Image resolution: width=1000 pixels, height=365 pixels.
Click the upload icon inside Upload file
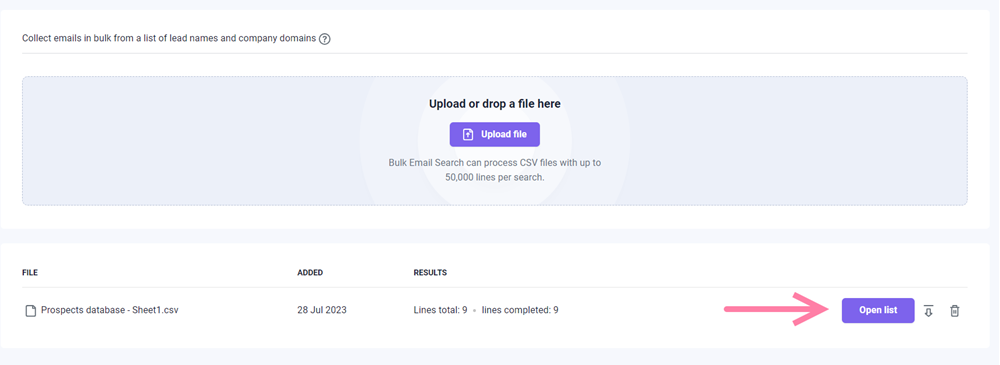(468, 135)
